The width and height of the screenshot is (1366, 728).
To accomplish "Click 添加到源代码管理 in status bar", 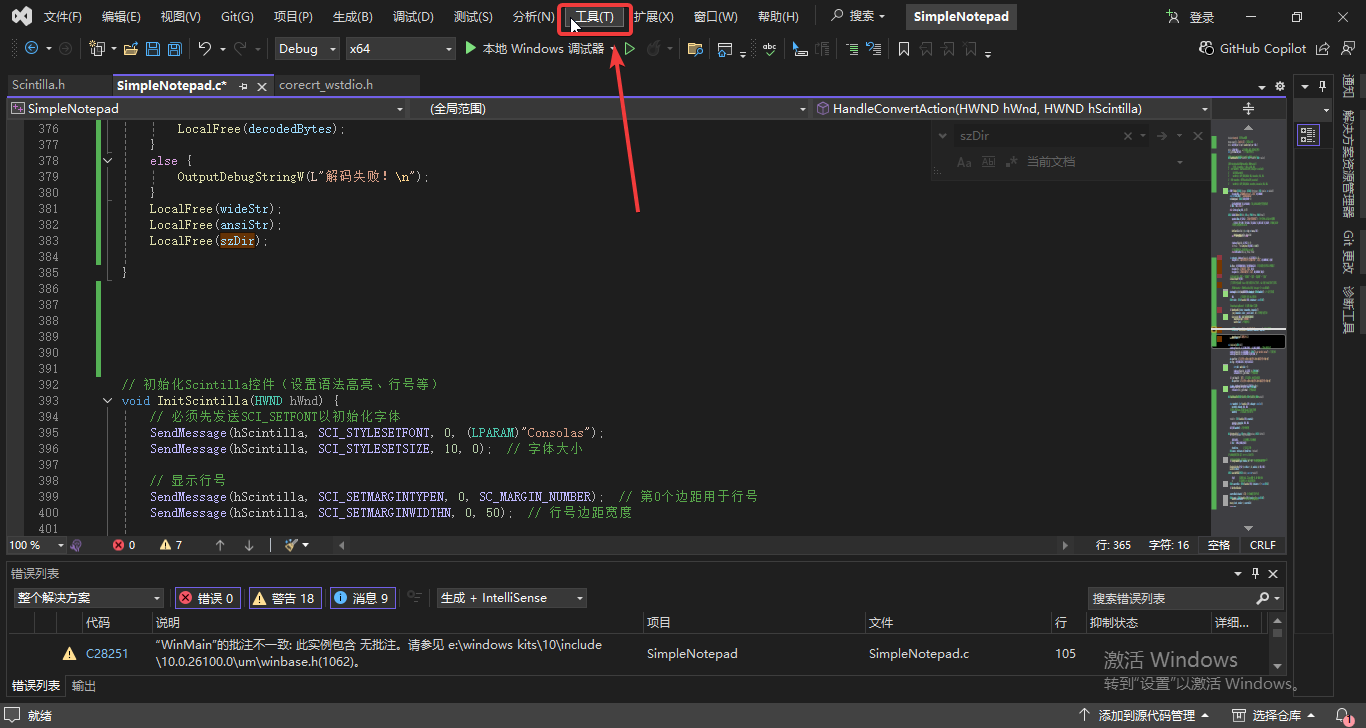I will (1146, 716).
